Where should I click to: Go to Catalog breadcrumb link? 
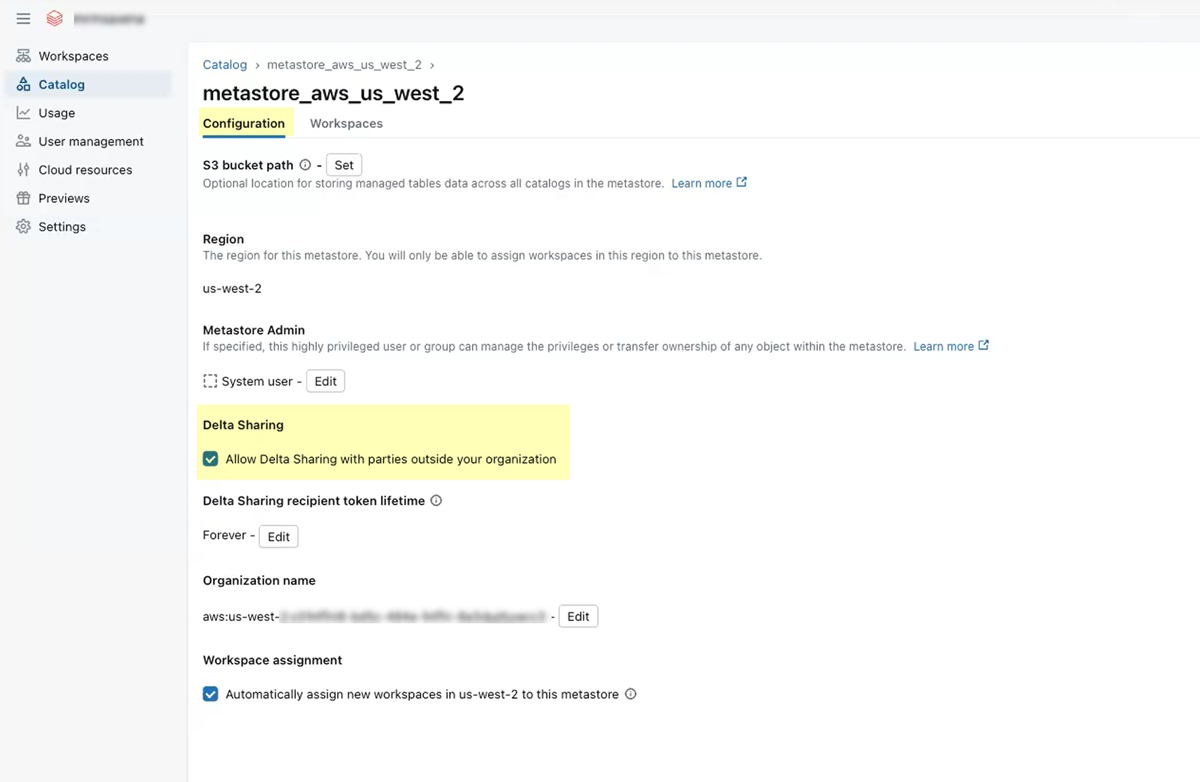click(225, 65)
